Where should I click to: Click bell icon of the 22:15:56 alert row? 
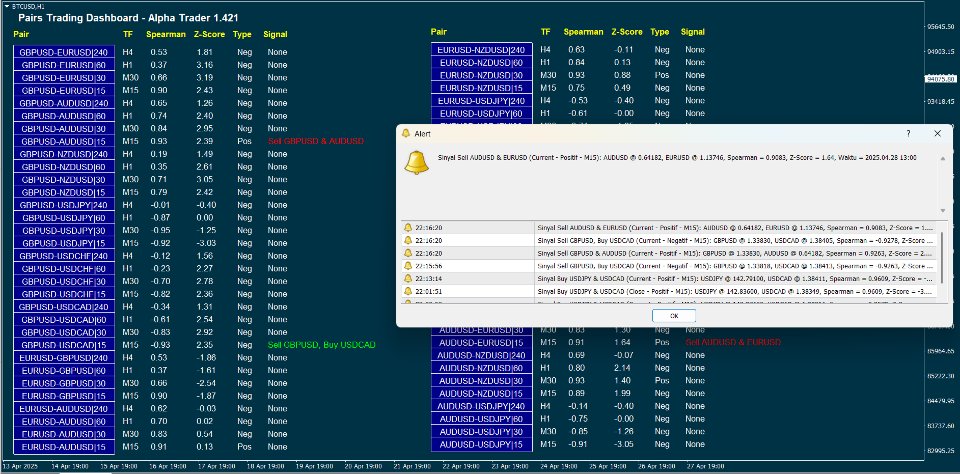408,266
